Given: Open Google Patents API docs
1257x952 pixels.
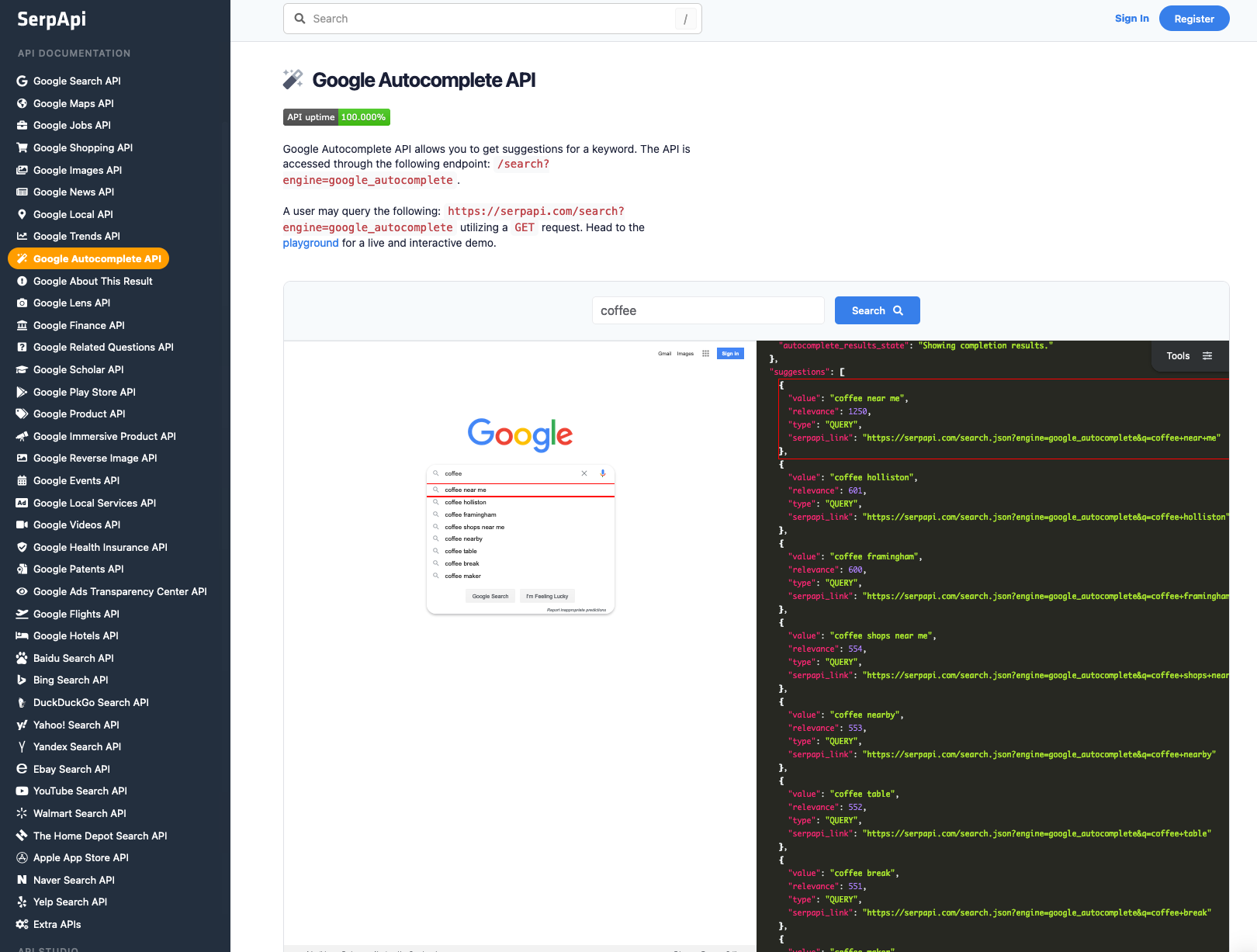Looking at the screenshot, I should tap(78, 569).
